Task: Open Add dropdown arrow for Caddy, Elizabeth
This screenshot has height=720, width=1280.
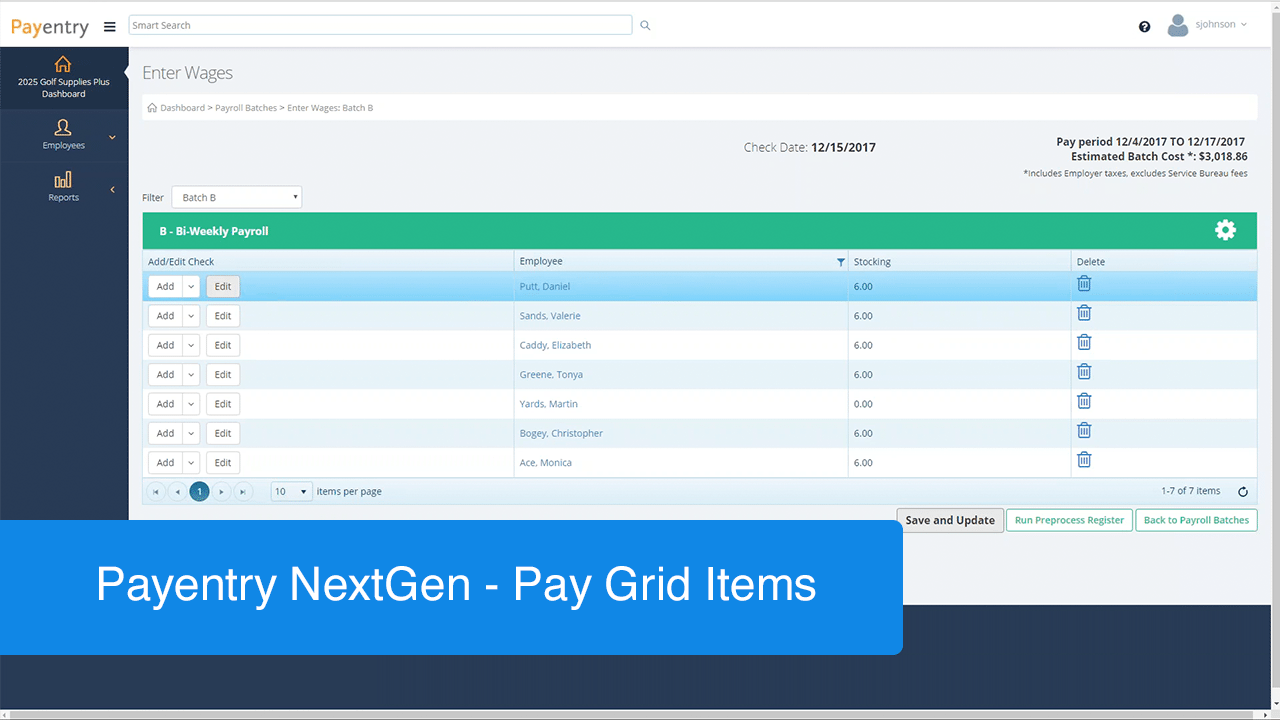Action: (x=192, y=345)
